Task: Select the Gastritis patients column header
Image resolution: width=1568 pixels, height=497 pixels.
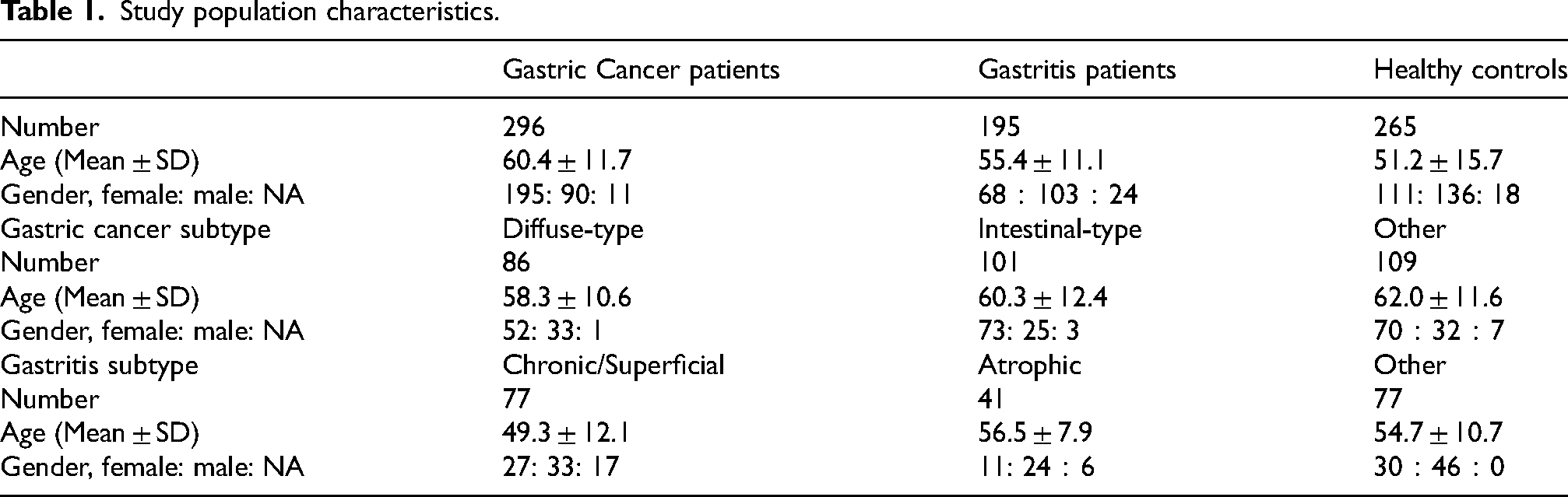Action: click(1077, 70)
